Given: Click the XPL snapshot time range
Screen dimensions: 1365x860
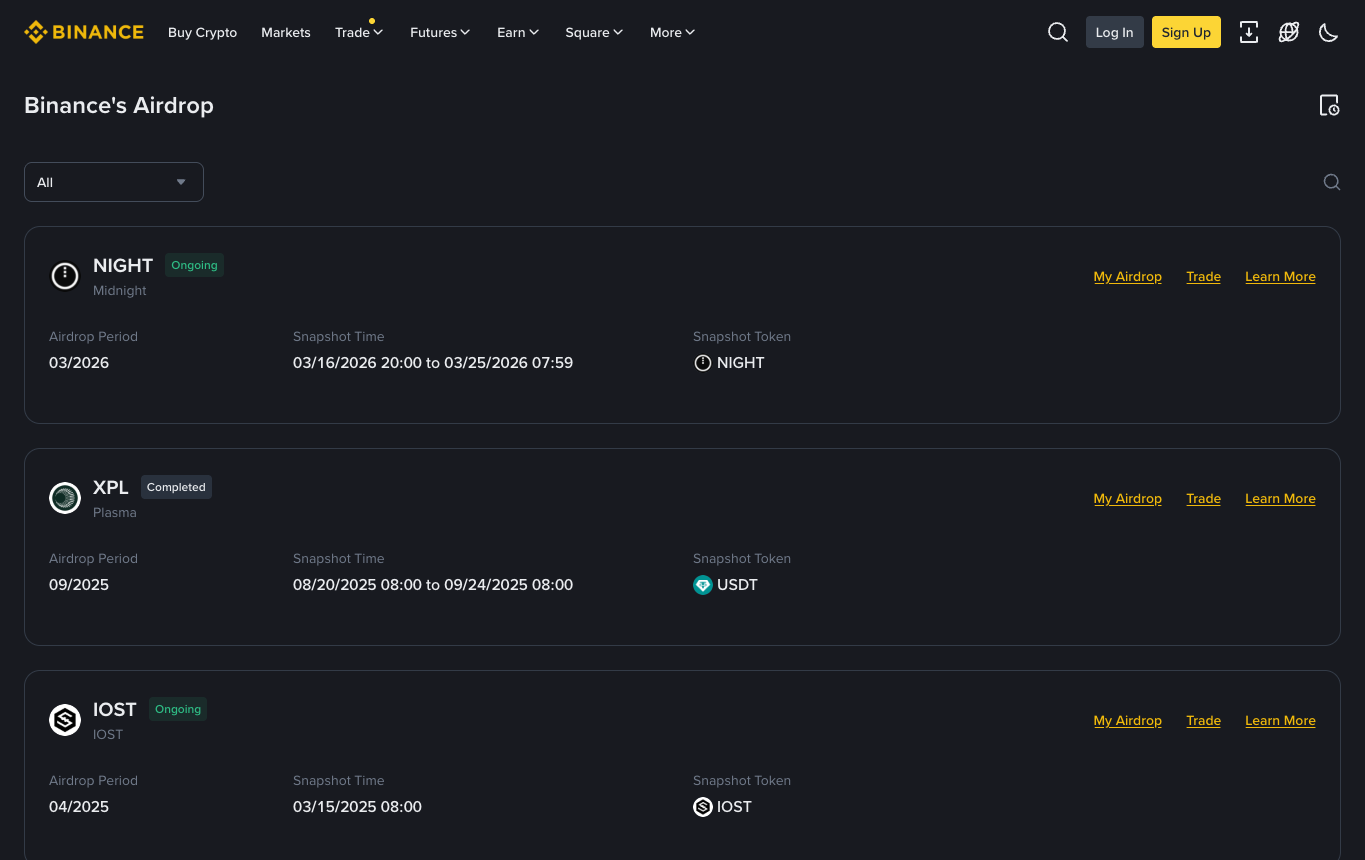Looking at the screenshot, I should click(433, 585).
